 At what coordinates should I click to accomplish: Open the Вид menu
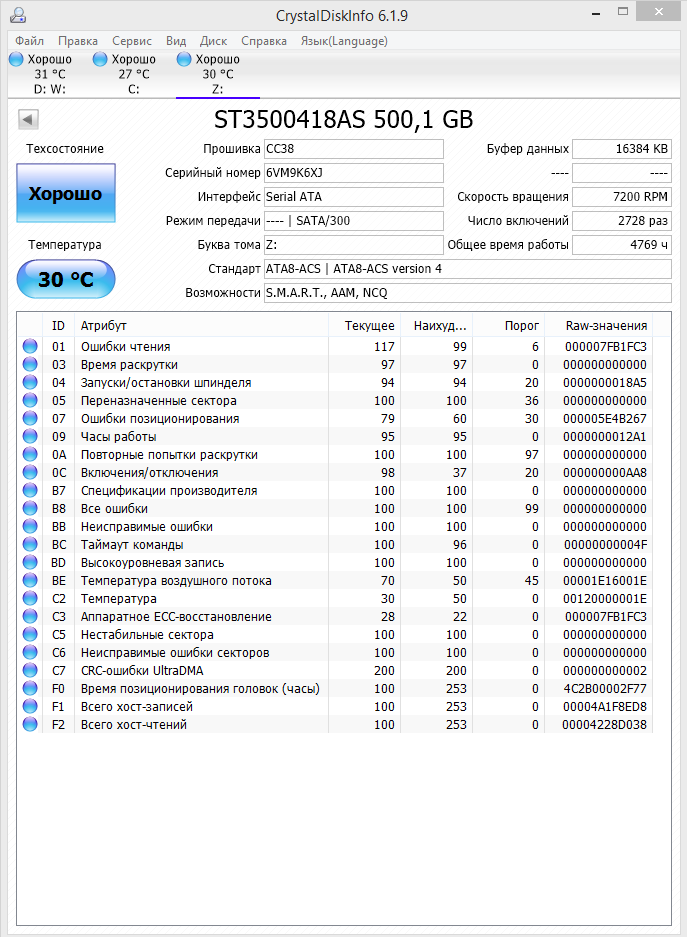tap(176, 41)
